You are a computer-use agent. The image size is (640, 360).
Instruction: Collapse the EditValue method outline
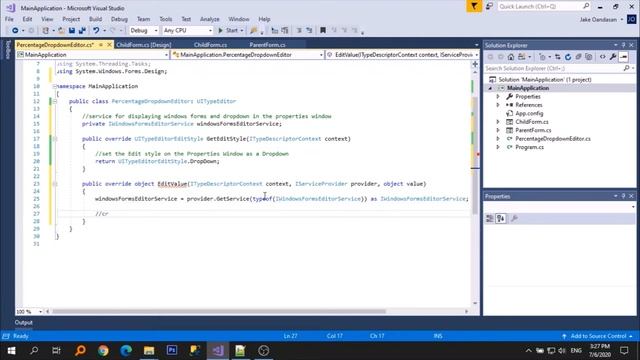[55, 184]
